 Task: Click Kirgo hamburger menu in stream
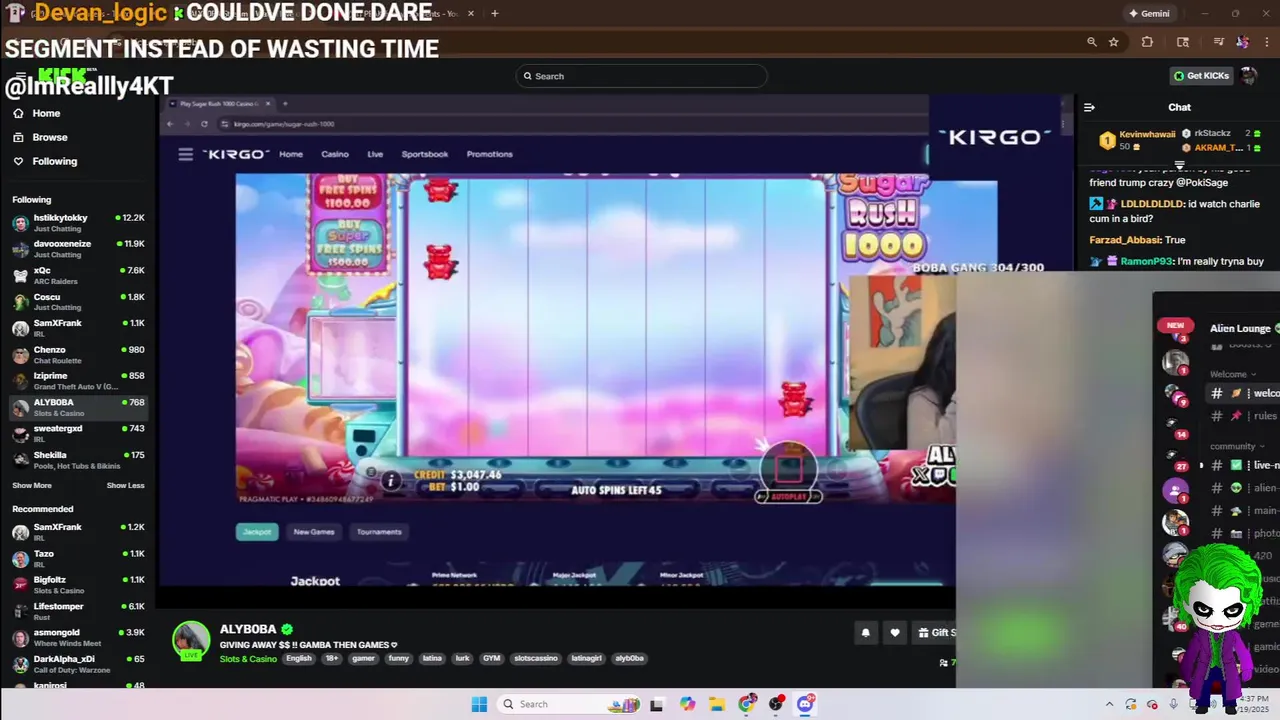point(185,154)
